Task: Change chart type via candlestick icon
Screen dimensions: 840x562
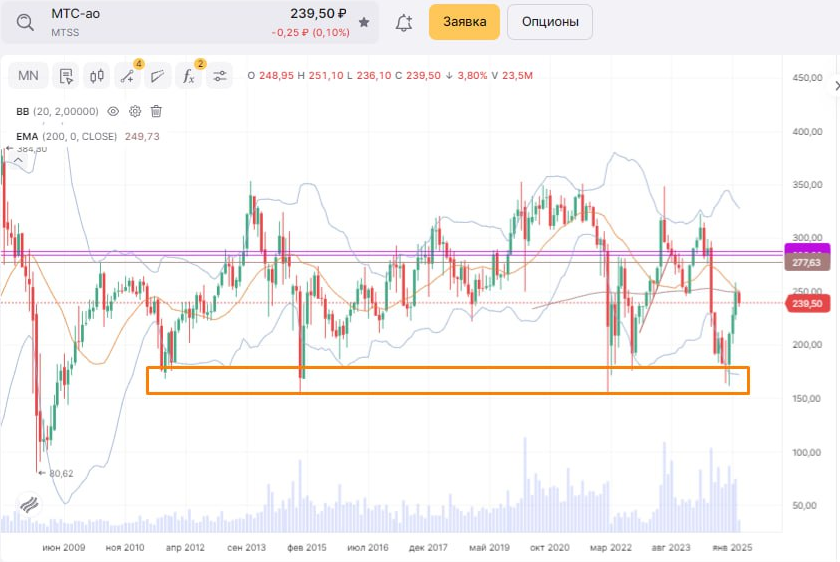Action: pyautogui.click(x=97, y=76)
